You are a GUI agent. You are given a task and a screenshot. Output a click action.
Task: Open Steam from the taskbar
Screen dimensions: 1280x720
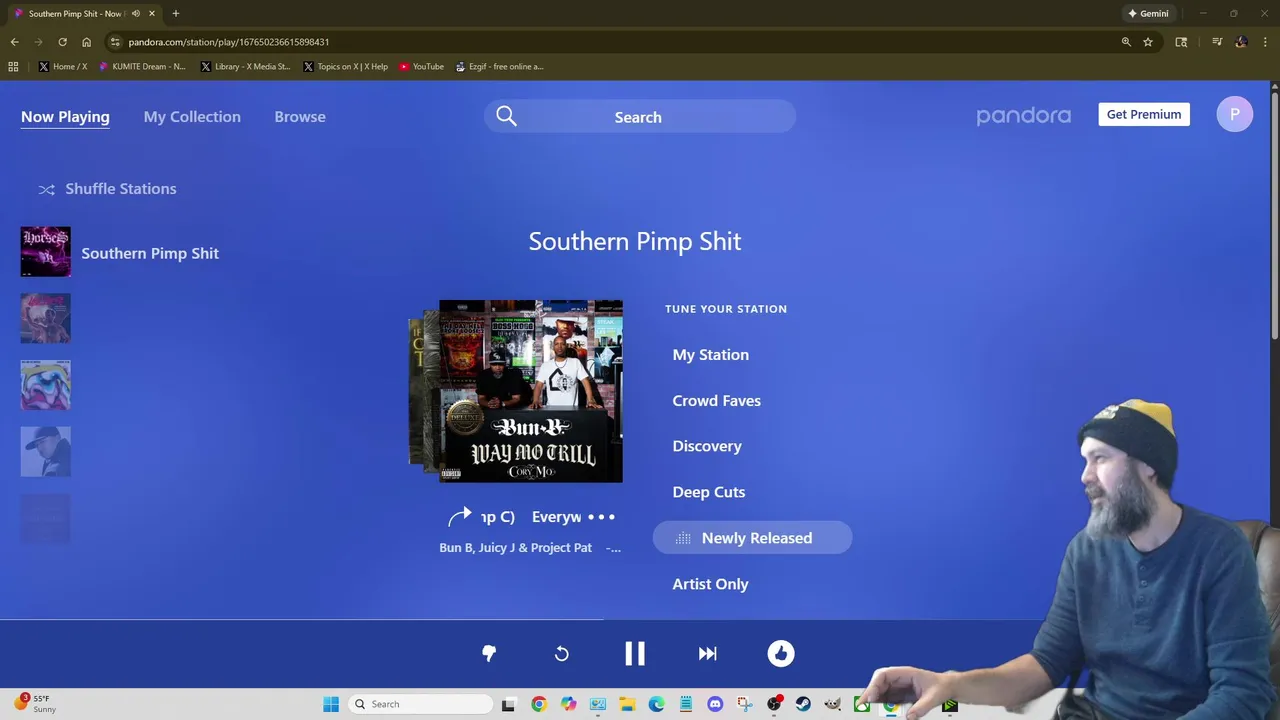coord(803,704)
